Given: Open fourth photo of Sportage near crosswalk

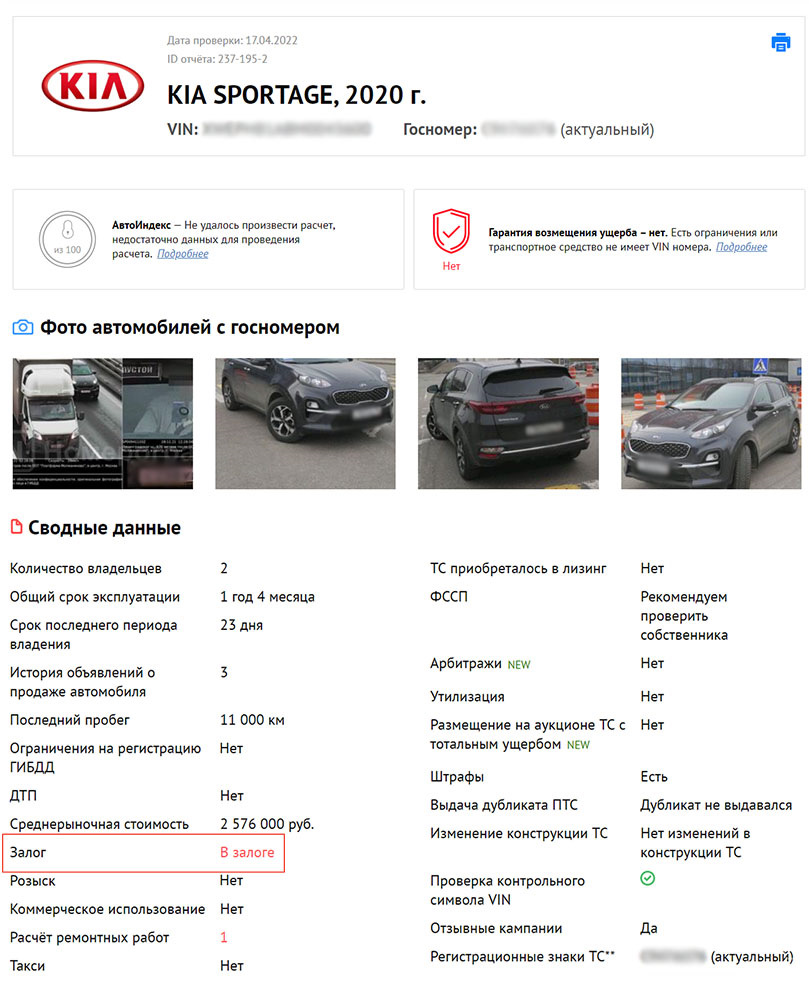Looking at the screenshot, I should (711, 424).
